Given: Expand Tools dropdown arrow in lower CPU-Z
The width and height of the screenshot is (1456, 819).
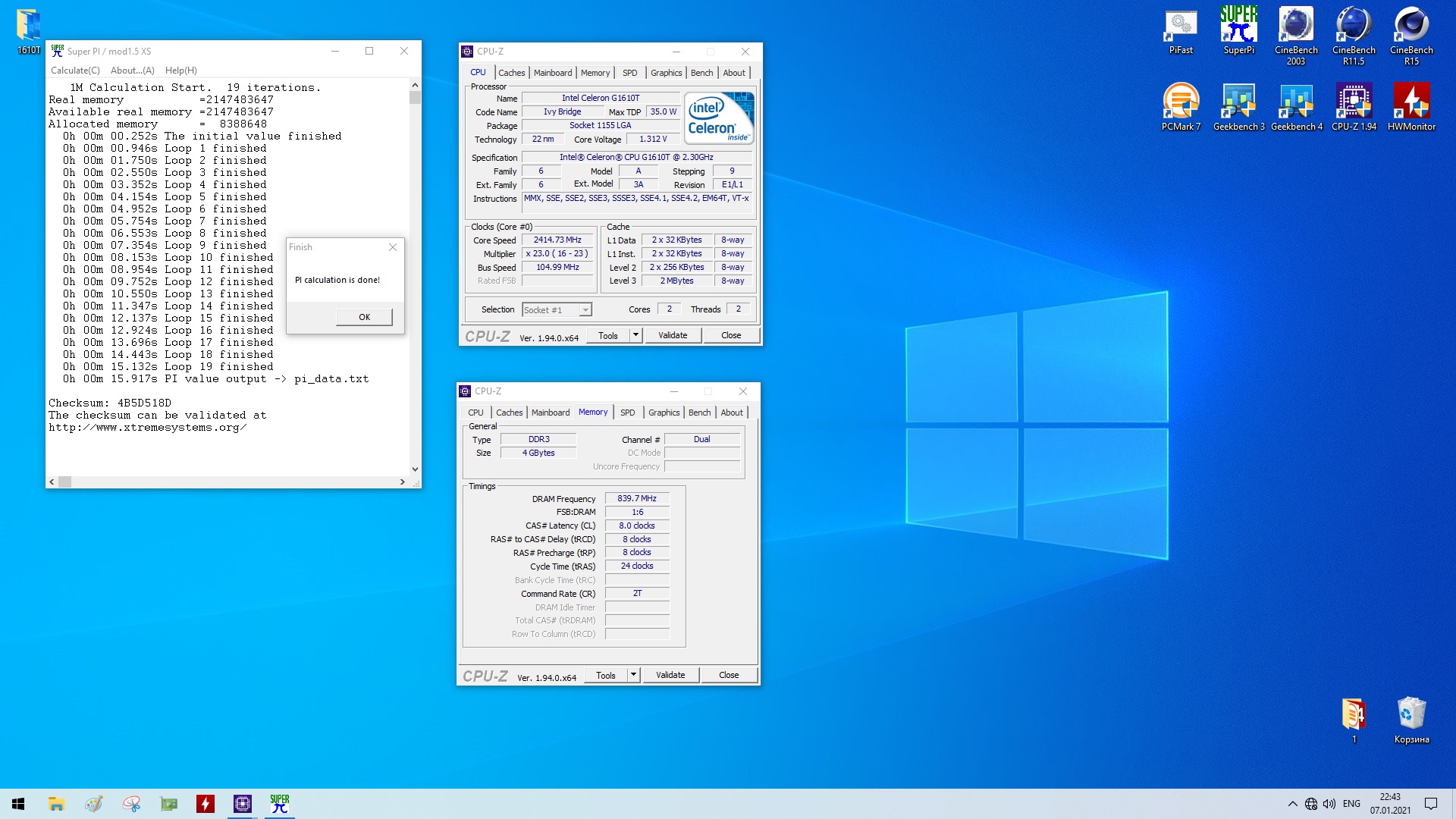Looking at the screenshot, I should tap(633, 675).
